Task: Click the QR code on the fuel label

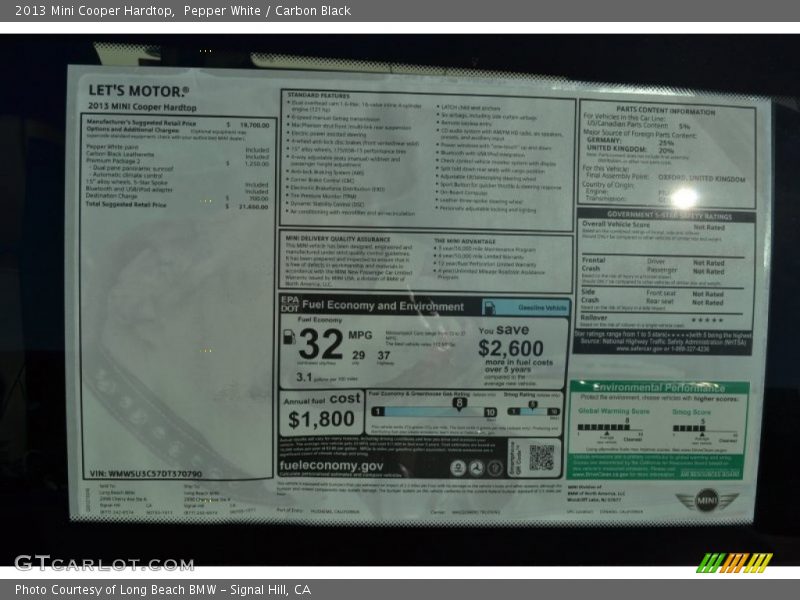Action: pos(541,457)
